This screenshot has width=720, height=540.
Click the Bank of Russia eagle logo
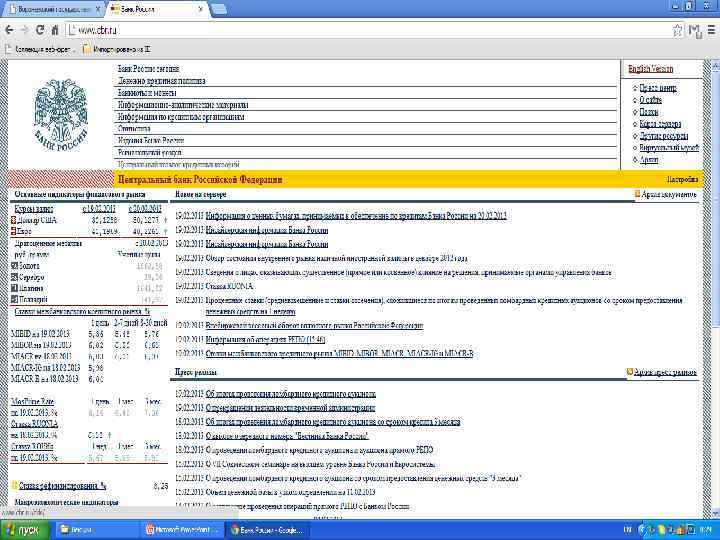[61, 115]
